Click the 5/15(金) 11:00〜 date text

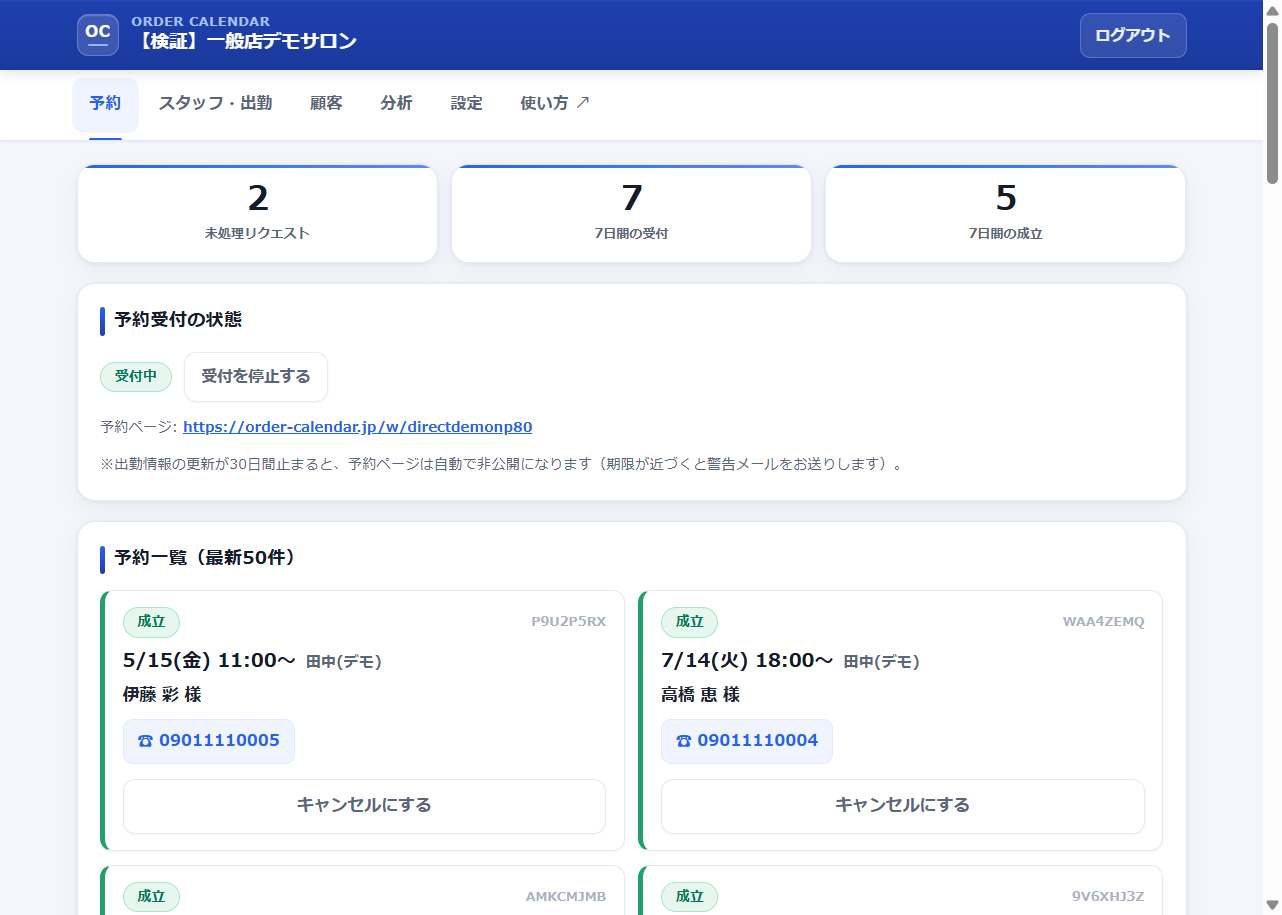pyautogui.click(x=209, y=661)
